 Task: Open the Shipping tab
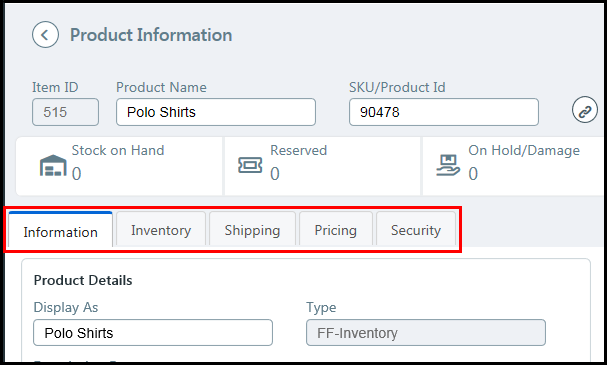[x=252, y=229]
